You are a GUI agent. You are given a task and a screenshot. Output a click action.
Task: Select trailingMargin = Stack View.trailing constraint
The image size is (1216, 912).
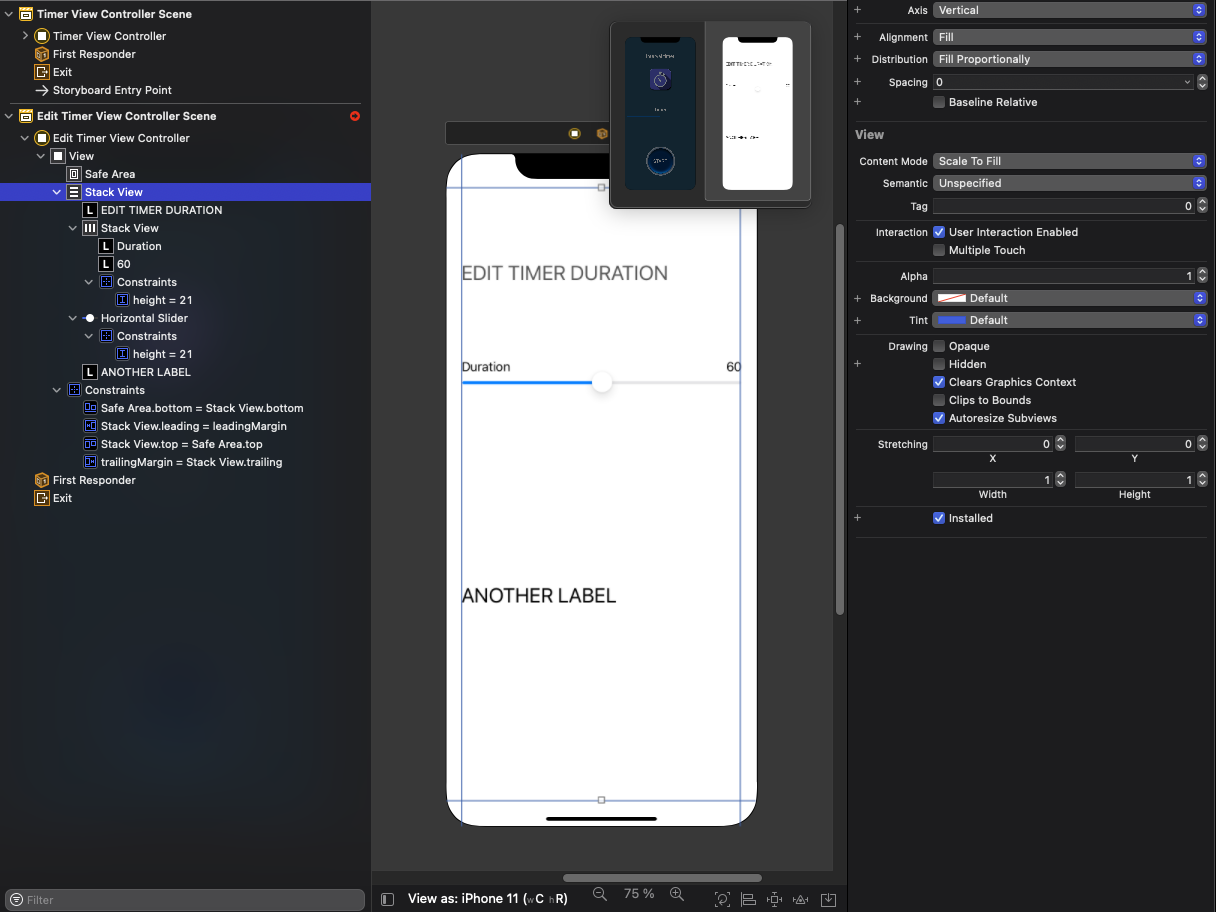(192, 462)
